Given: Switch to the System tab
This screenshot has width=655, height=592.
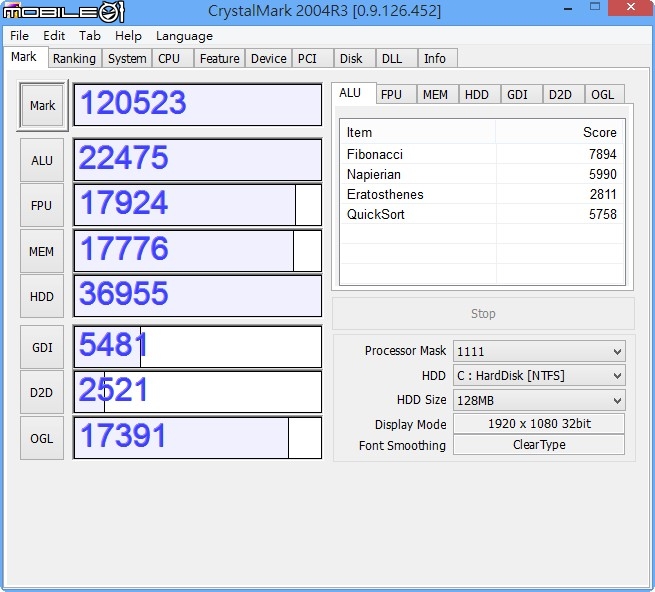Looking at the screenshot, I should pos(127,58).
